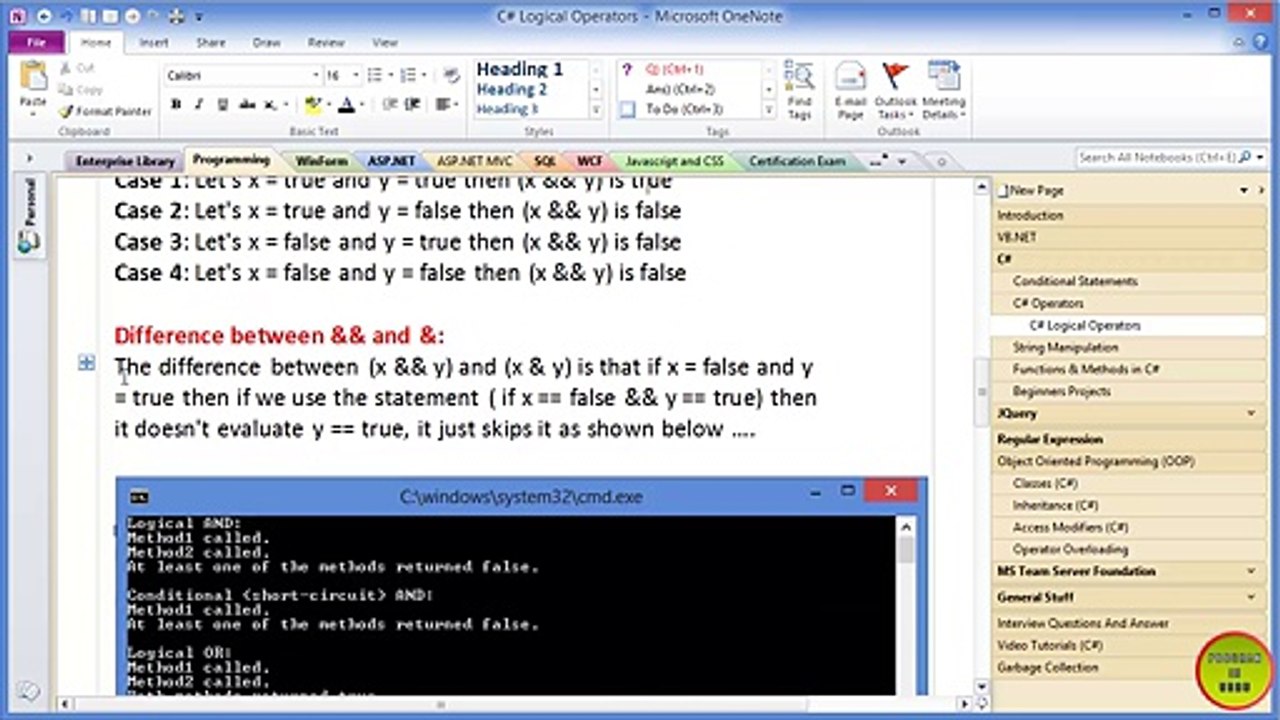The image size is (1280, 720).
Task: Open Meeting Details
Action: (943, 90)
